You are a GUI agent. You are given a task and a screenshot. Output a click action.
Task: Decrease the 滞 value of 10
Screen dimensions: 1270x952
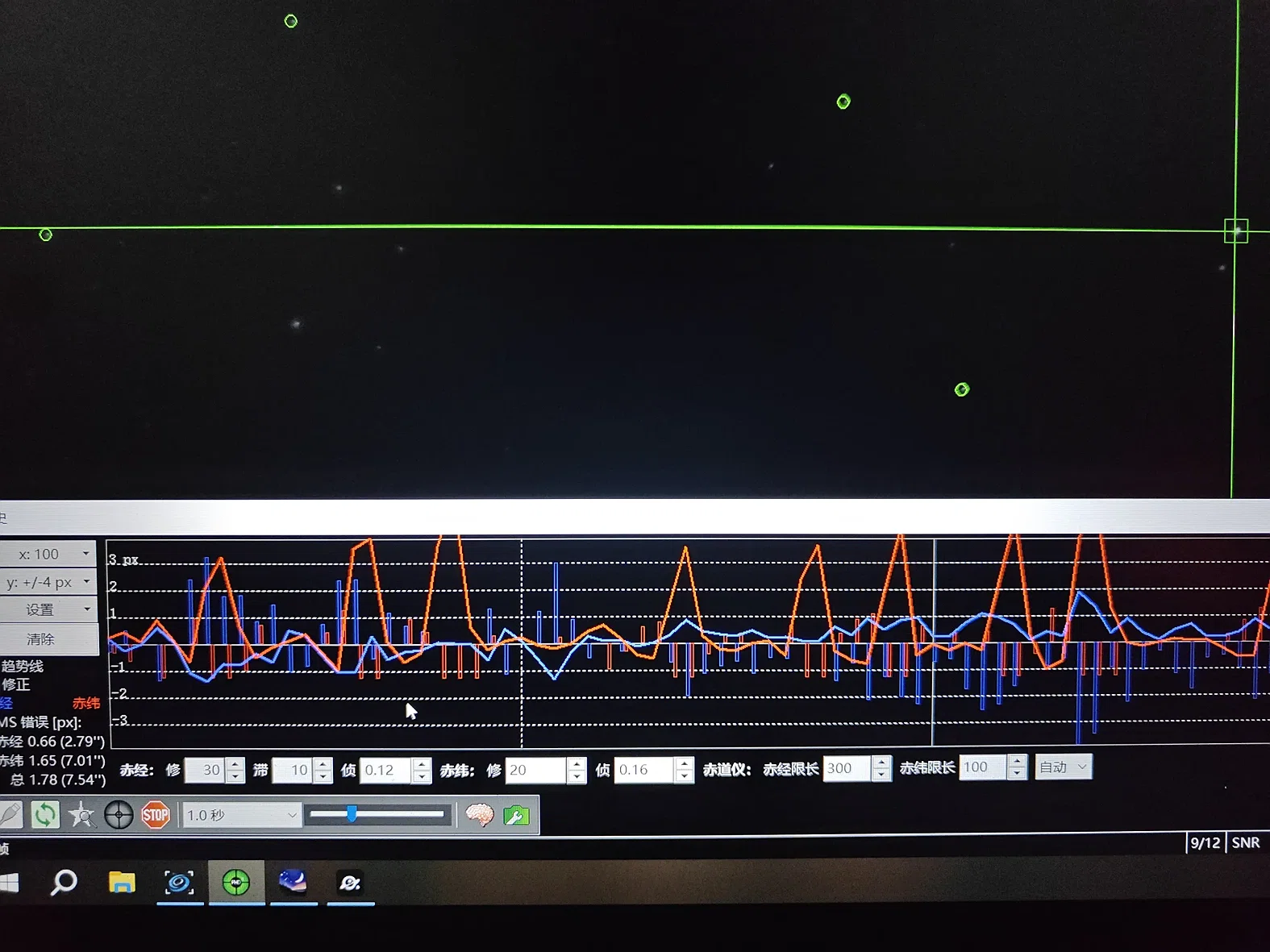pos(323,776)
